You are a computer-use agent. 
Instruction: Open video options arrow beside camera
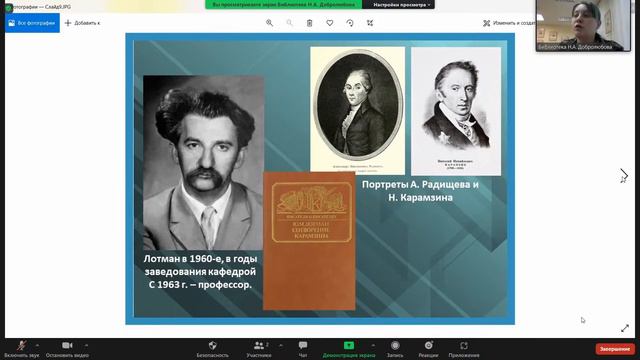point(86,345)
